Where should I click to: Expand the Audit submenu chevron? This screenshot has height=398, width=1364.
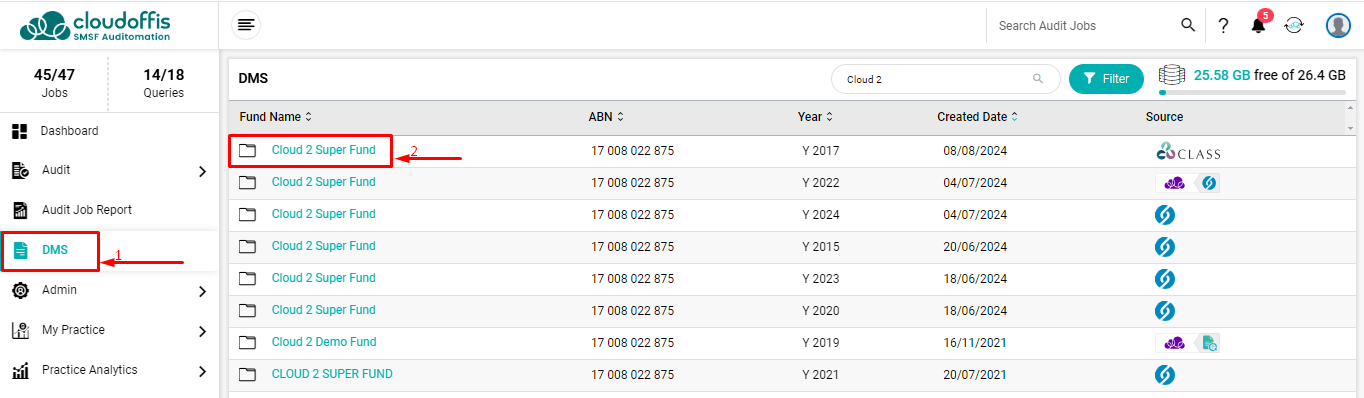coord(203,172)
